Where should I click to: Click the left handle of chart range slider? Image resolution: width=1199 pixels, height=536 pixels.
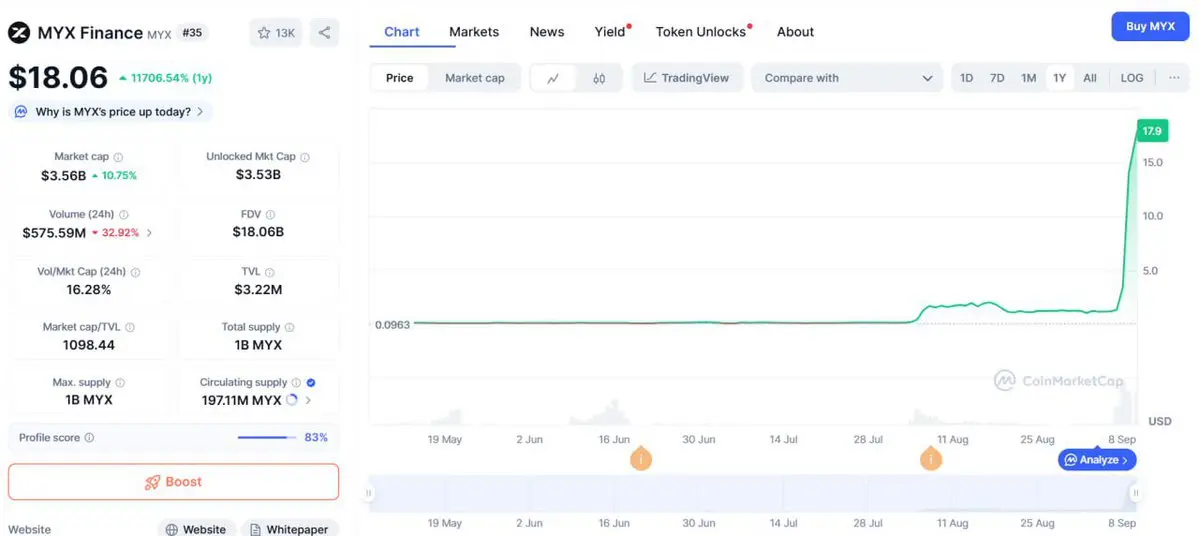point(369,493)
